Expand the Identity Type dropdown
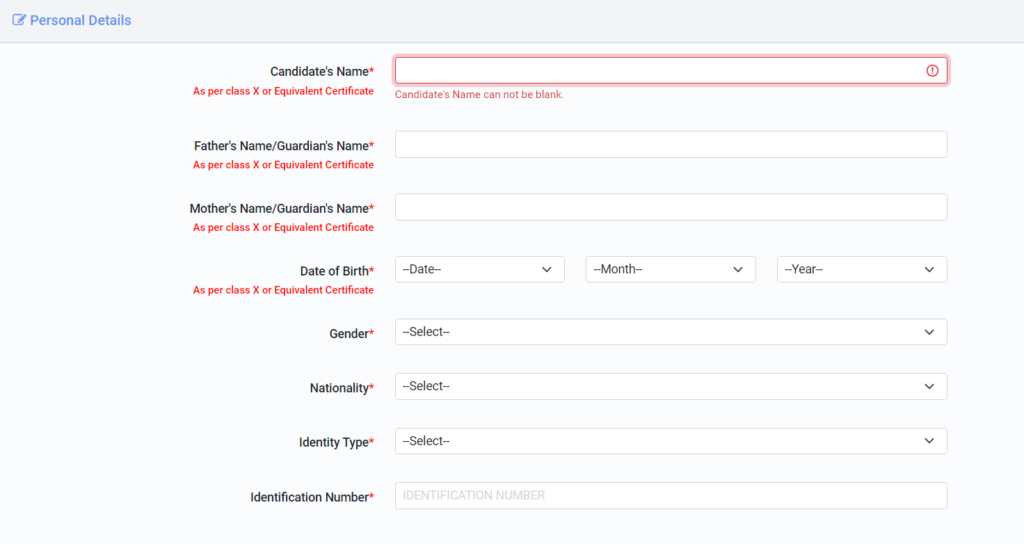Image resolution: width=1024 pixels, height=544 pixels. click(x=670, y=441)
